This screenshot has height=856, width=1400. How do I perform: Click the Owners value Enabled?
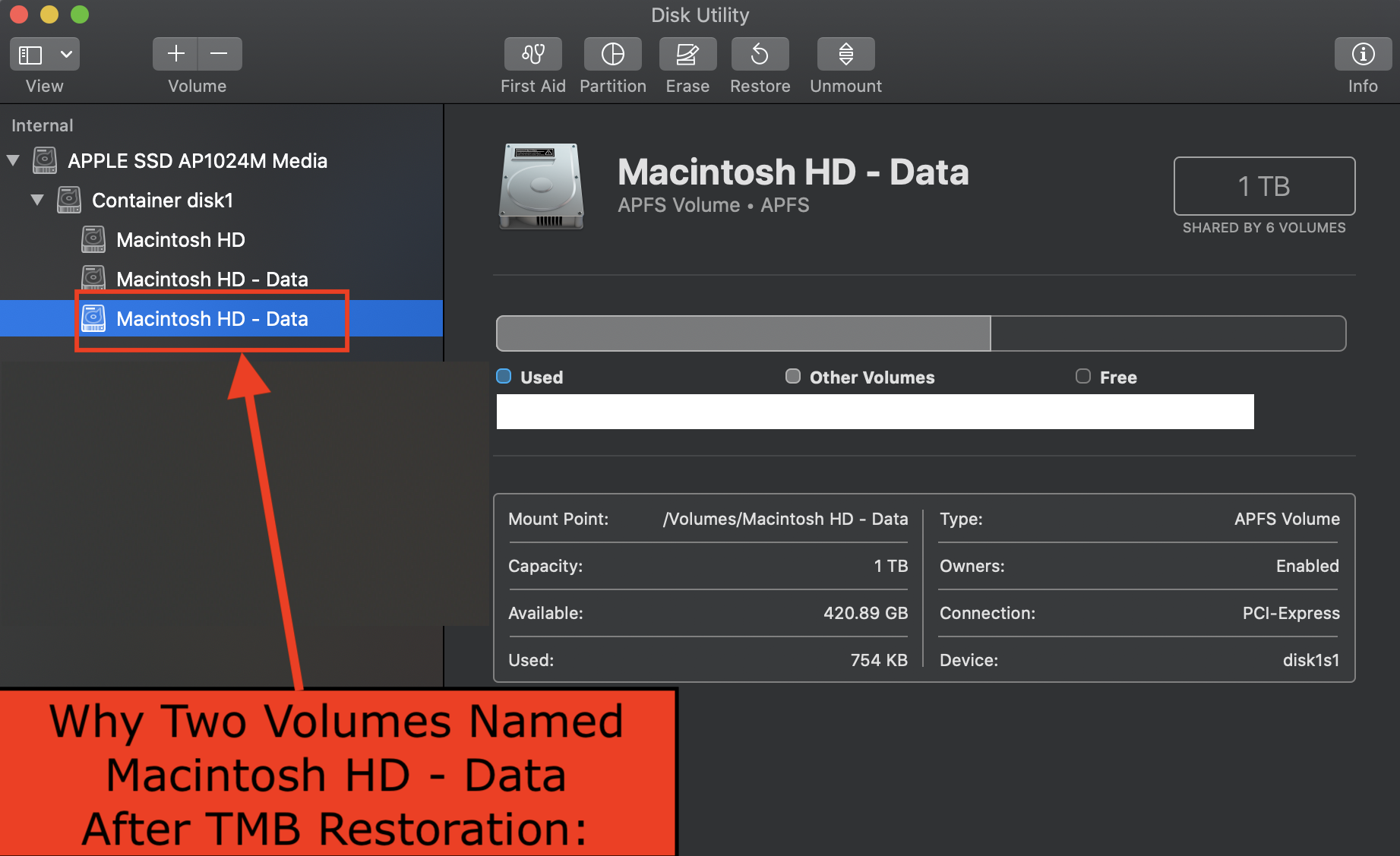pos(1307,566)
